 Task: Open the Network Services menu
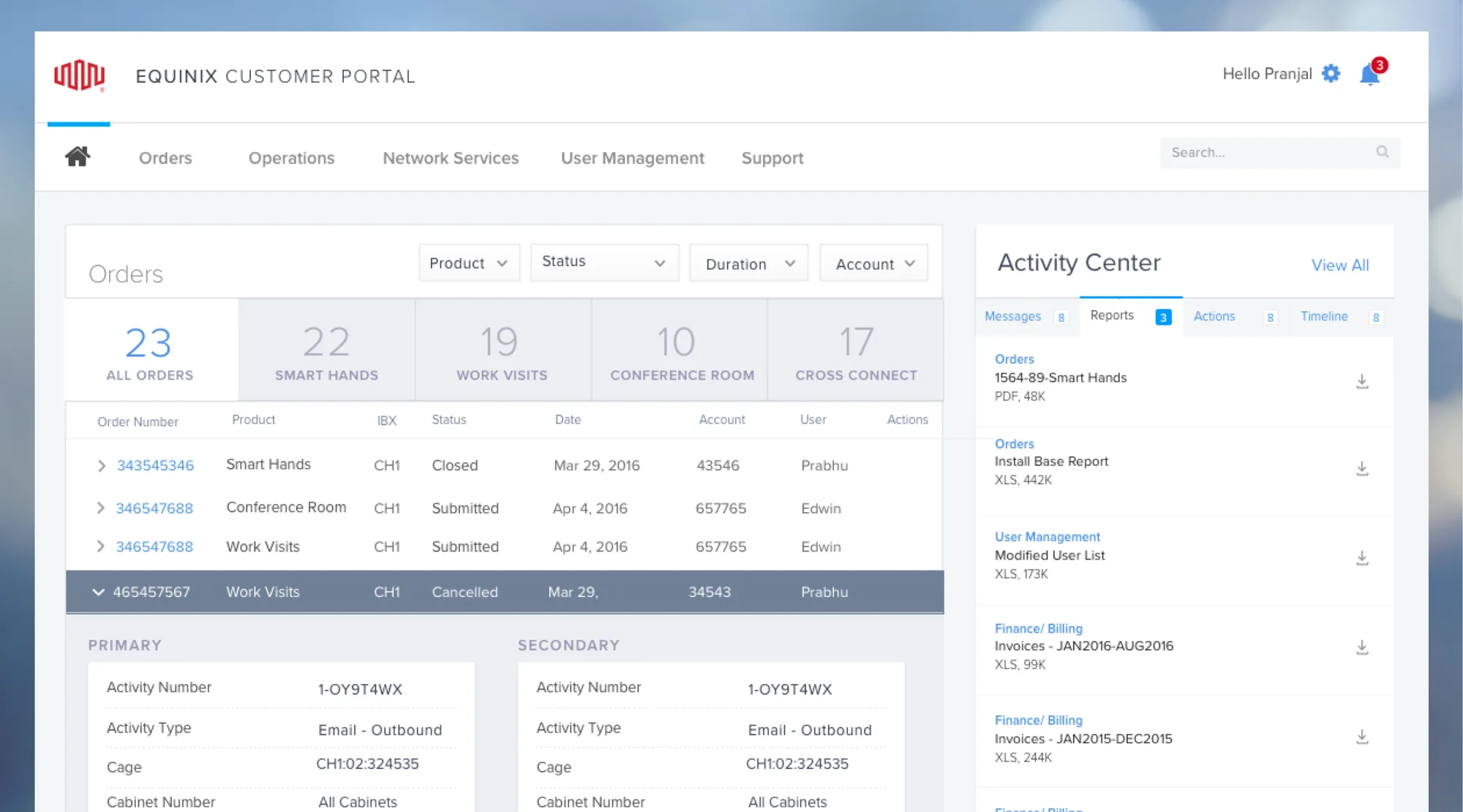coord(451,158)
